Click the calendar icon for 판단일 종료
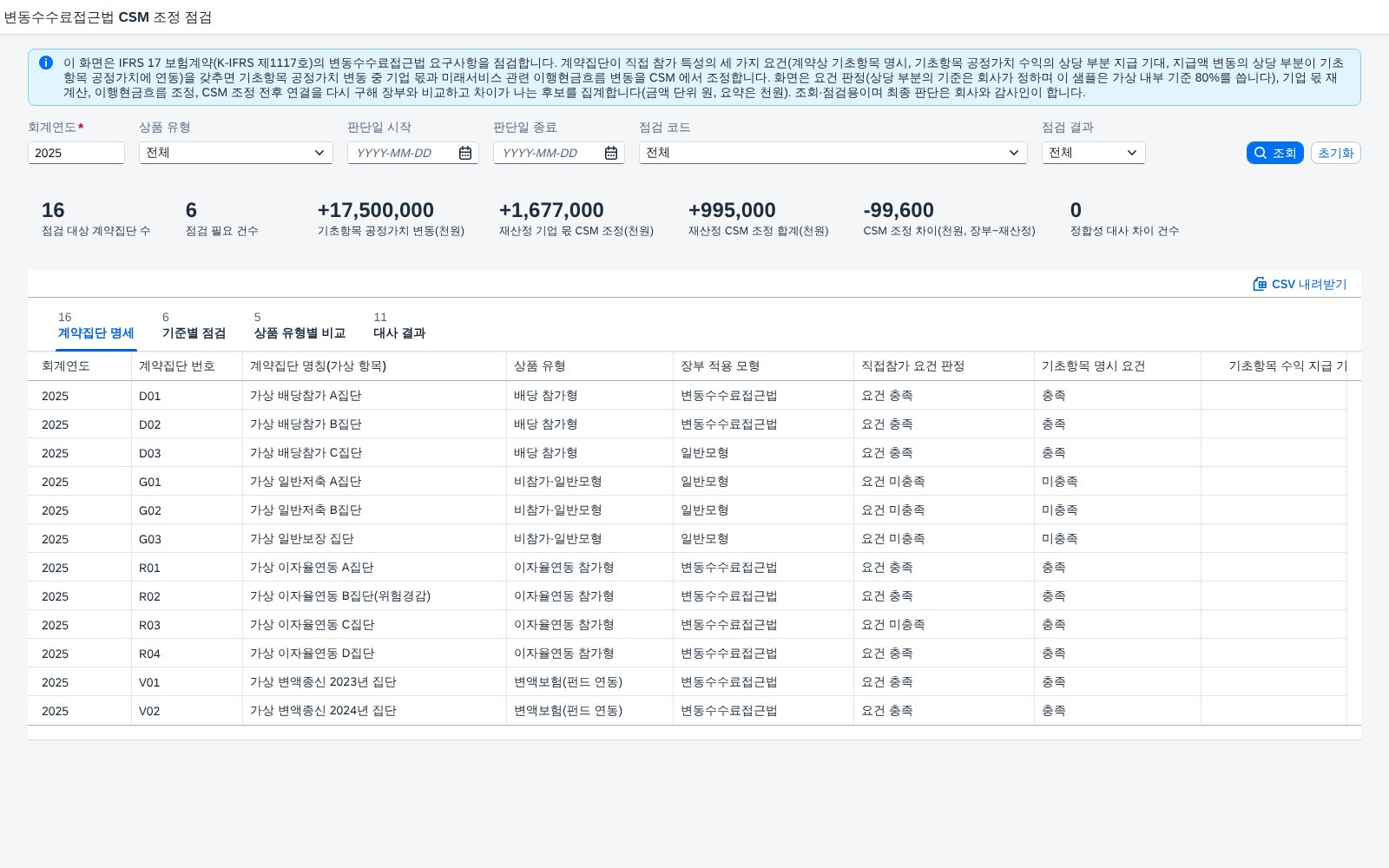The width and height of the screenshot is (1389, 868). coord(611,153)
